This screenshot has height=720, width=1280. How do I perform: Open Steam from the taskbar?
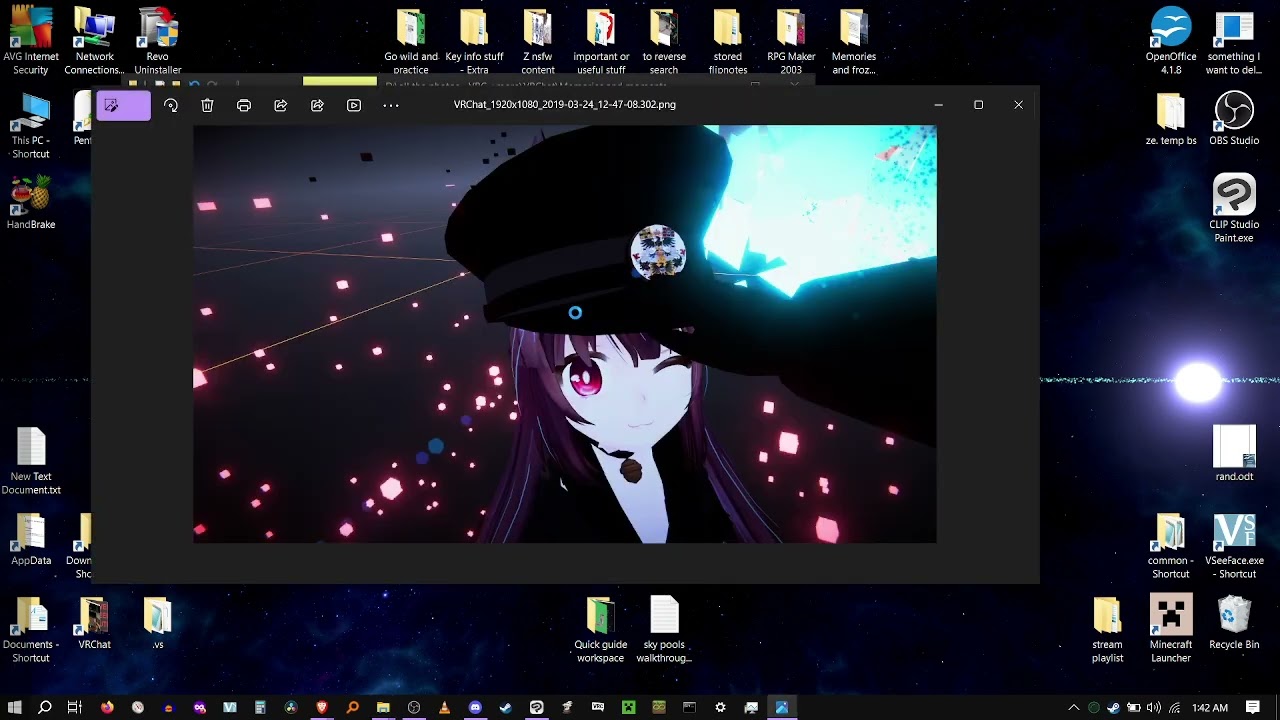coord(506,708)
